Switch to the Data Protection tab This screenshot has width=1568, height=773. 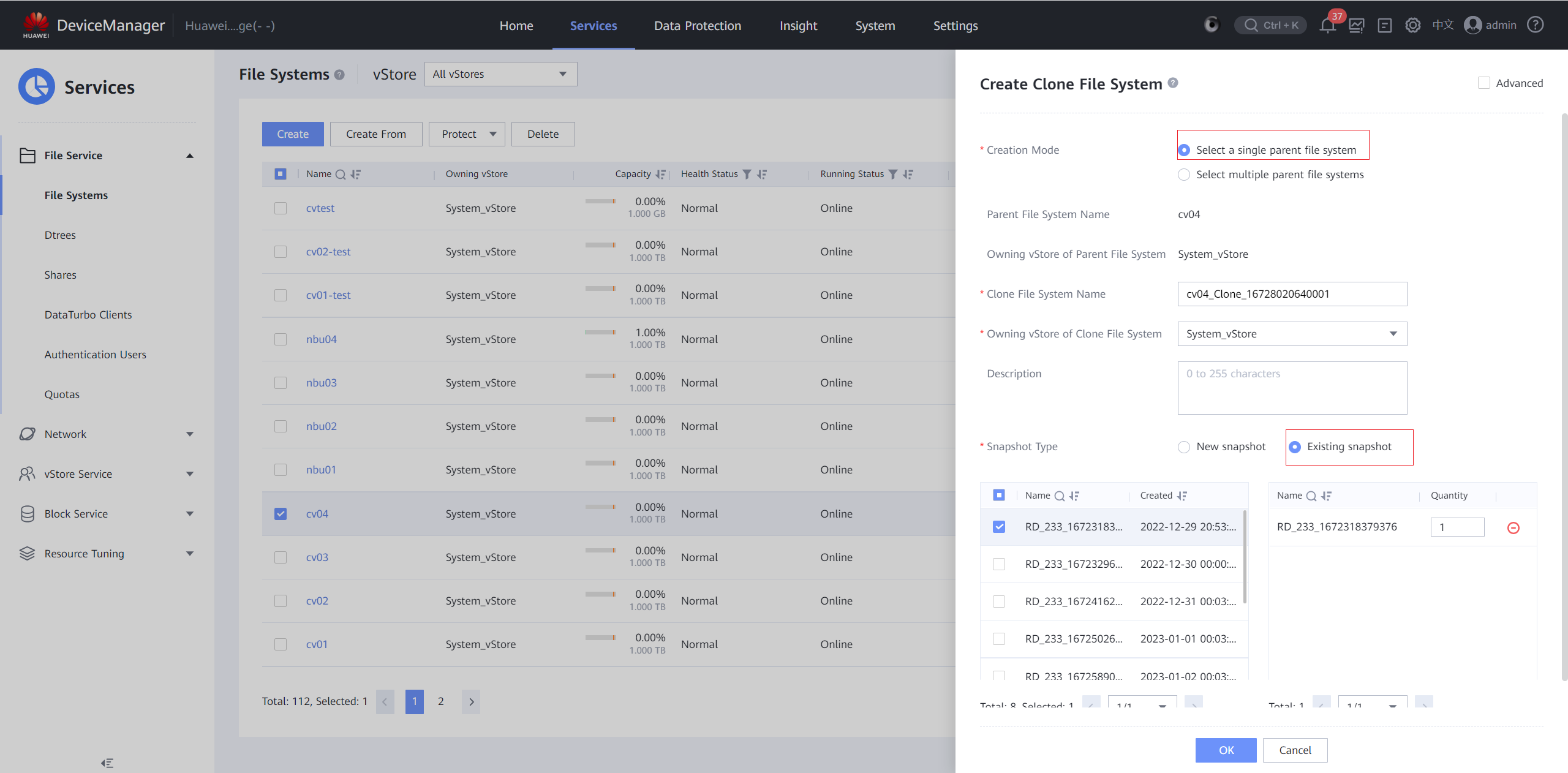(697, 26)
